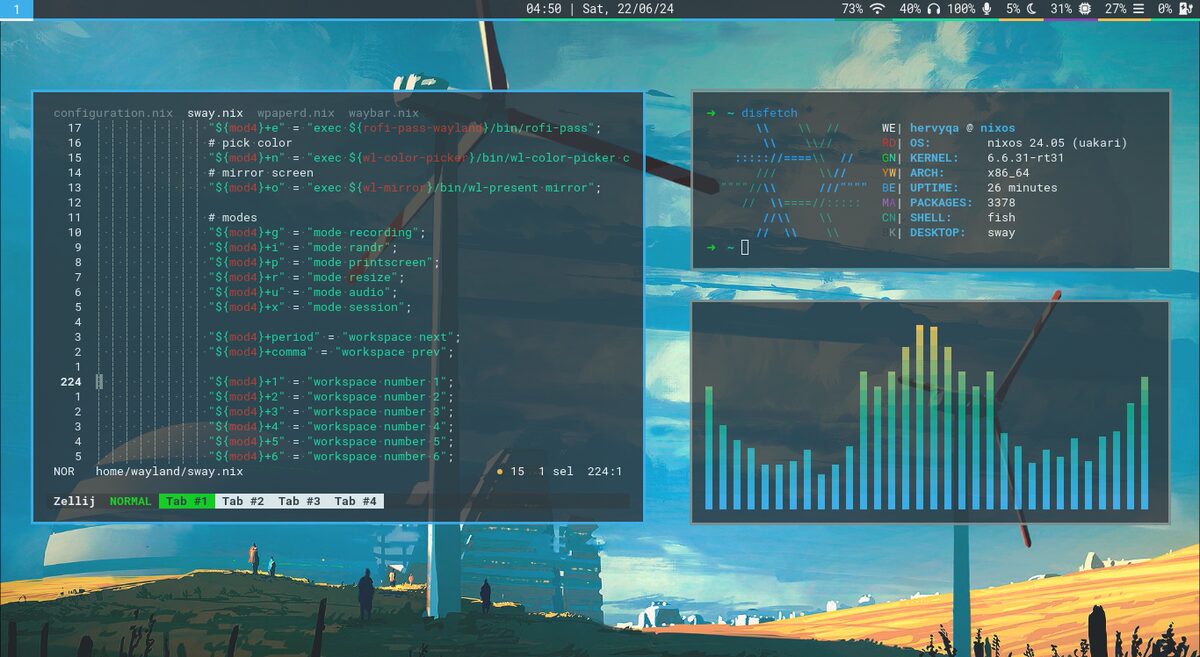Click the moon brightness icon

click(1033, 9)
